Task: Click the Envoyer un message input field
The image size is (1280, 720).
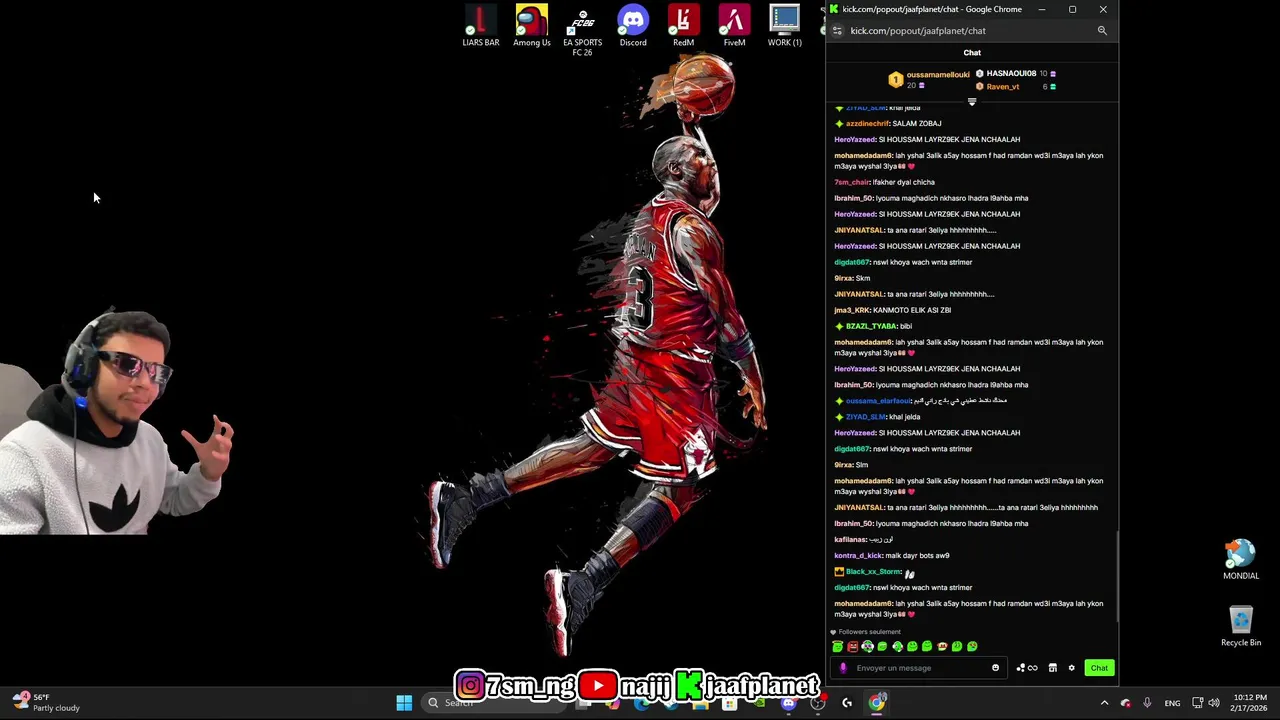Action: point(918,668)
